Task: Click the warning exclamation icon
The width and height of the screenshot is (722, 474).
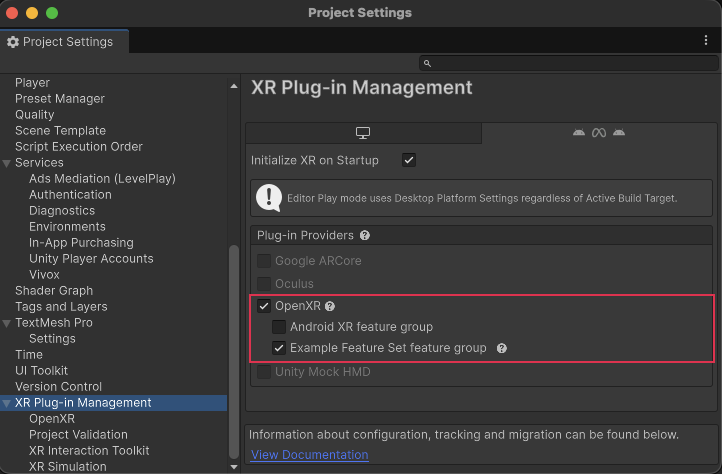Action: tap(269, 198)
